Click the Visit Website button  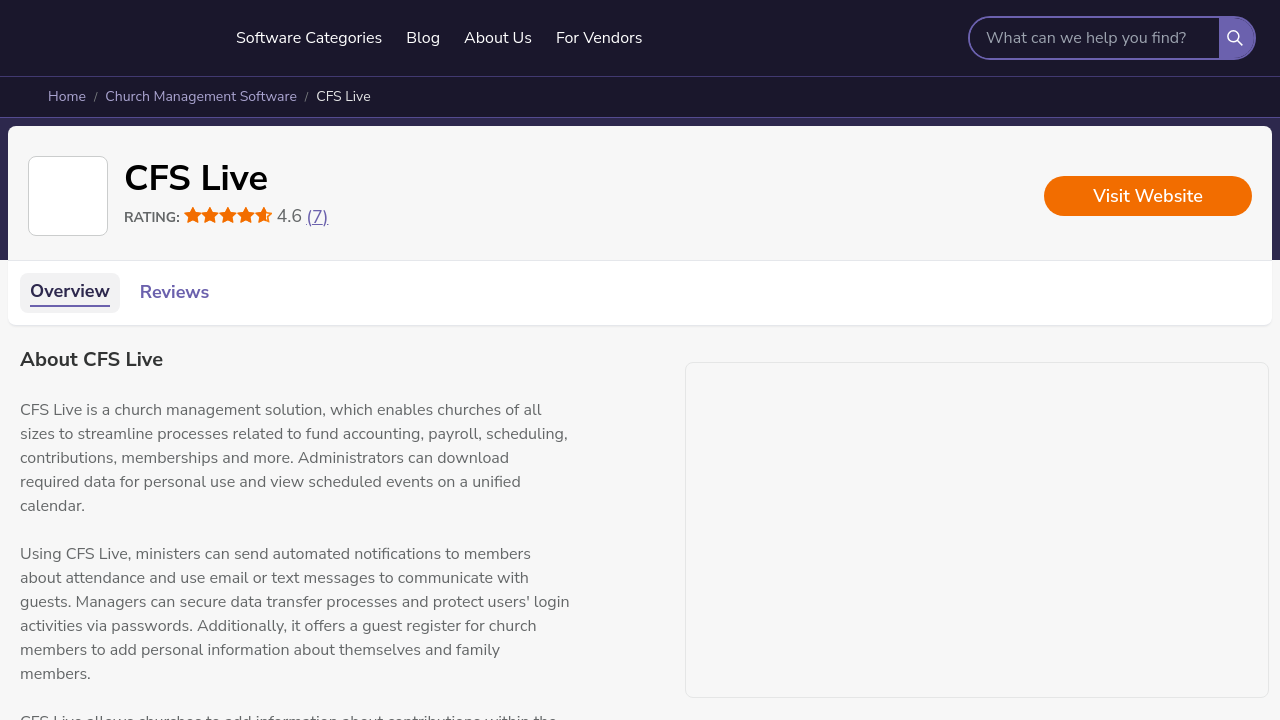1148,196
